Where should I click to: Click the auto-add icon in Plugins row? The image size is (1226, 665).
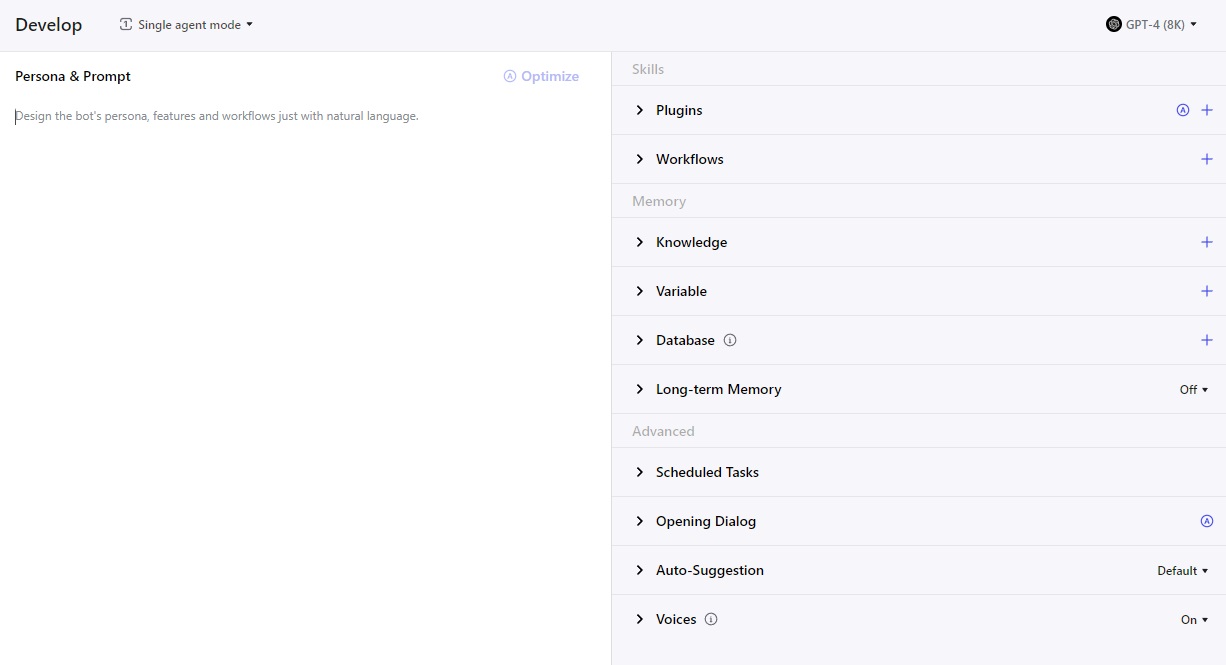[1182, 110]
